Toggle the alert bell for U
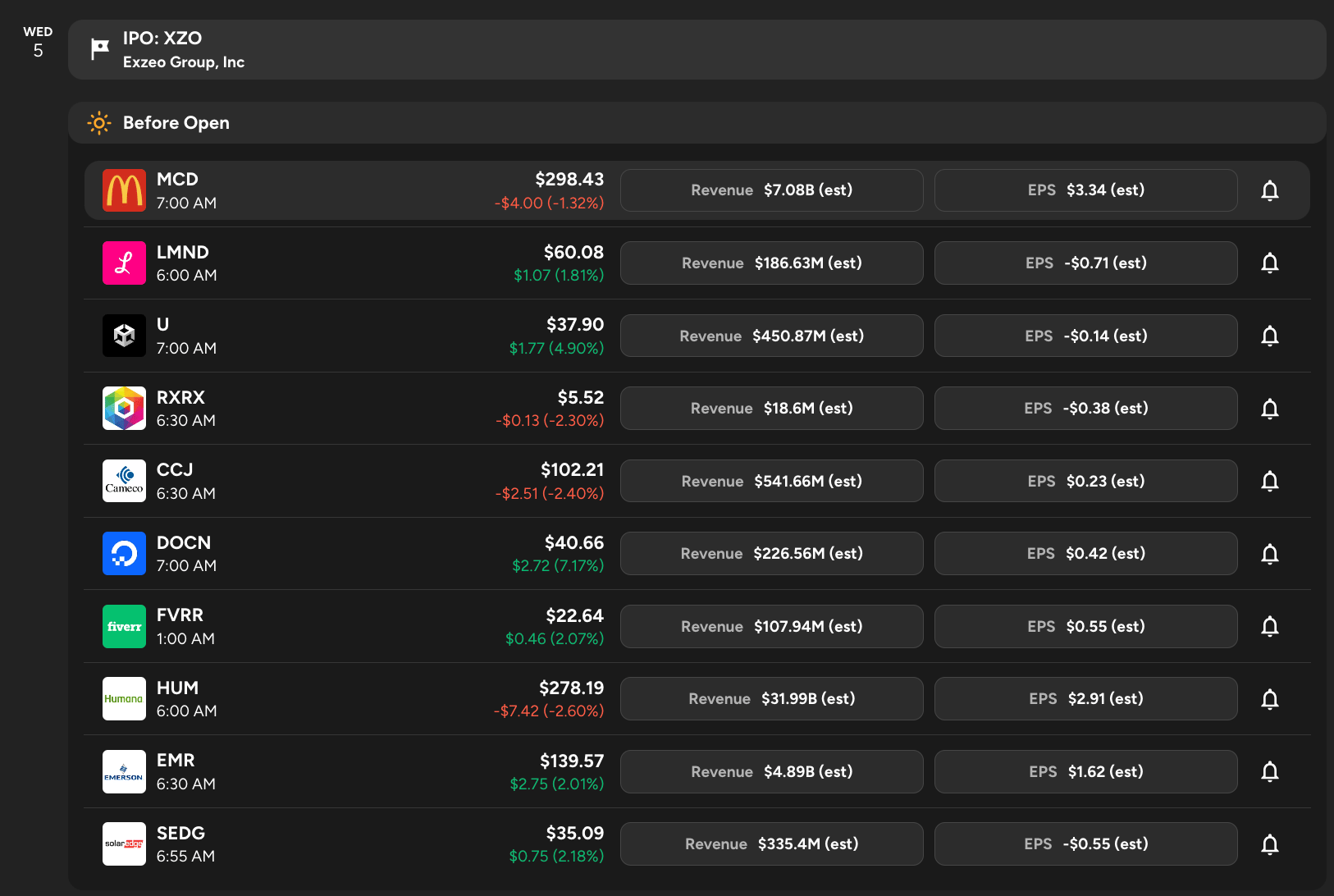The width and height of the screenshot is (1334, 896). 1270,336
